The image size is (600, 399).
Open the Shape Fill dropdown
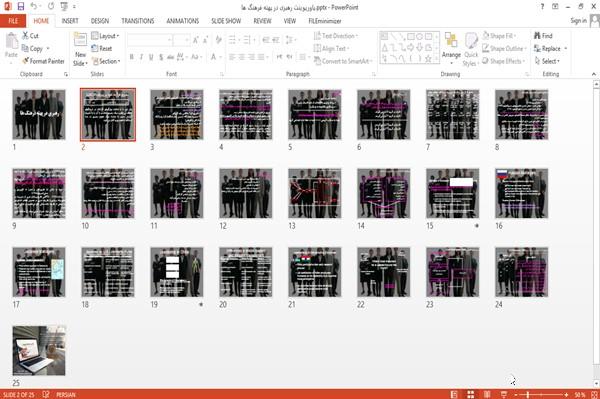[499, 36]
